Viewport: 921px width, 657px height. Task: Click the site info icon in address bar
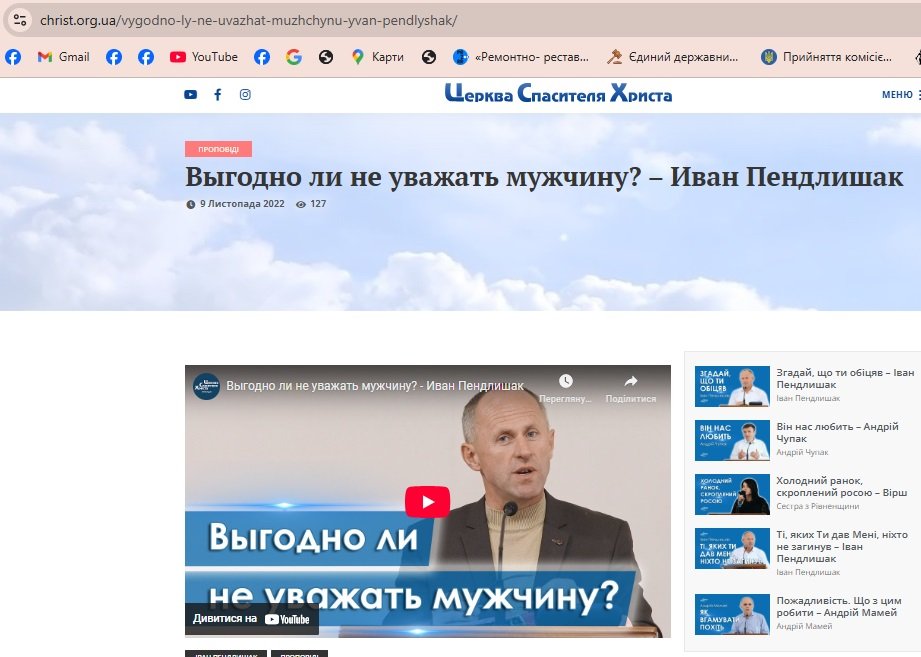point(19,21)
